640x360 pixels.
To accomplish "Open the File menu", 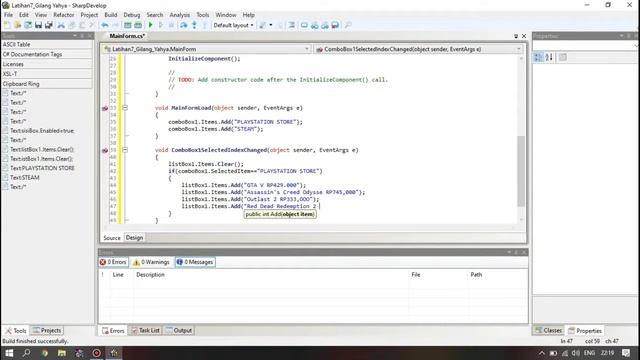I will (x=8, y=15).
